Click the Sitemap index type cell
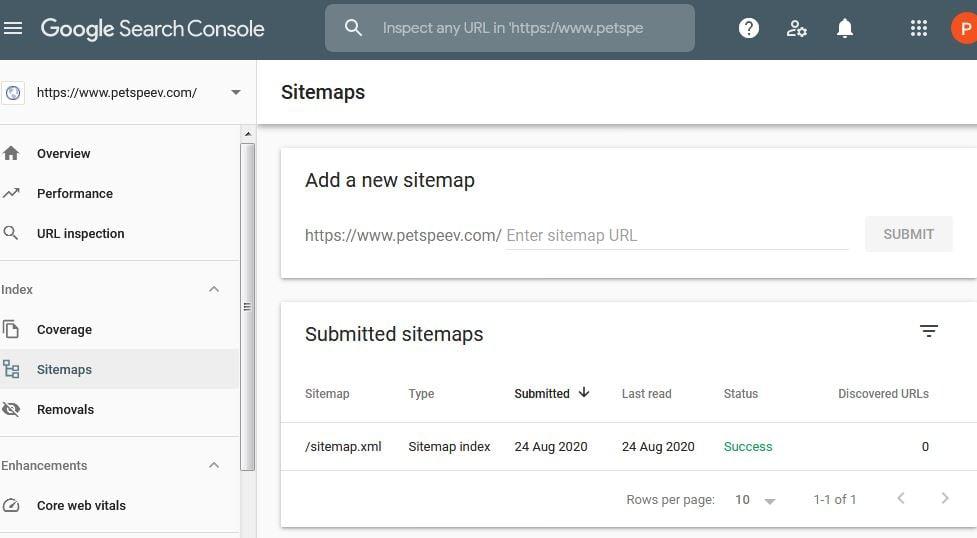Screen dimensions: 977x538 [x=449, y=447]
